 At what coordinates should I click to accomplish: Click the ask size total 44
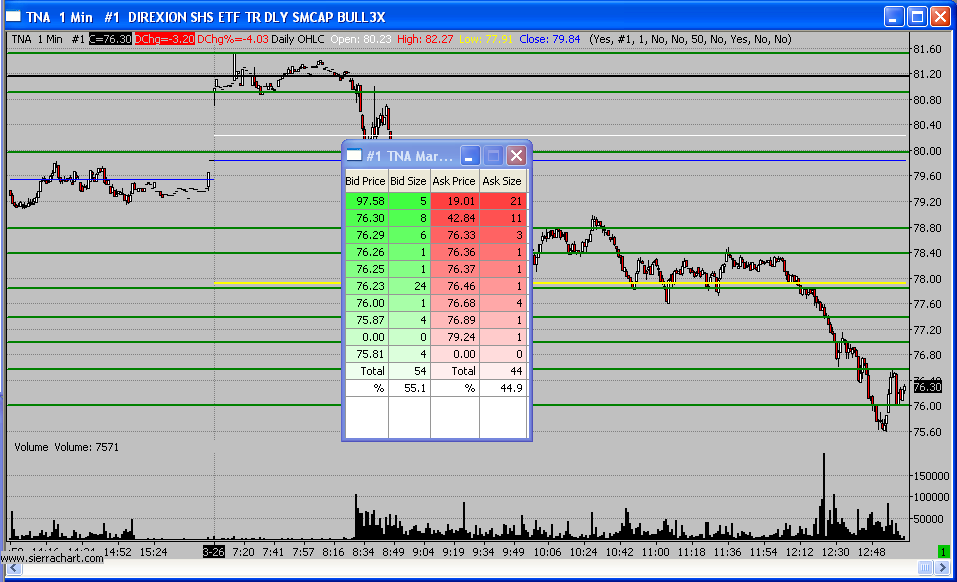(x=503, y=371)
